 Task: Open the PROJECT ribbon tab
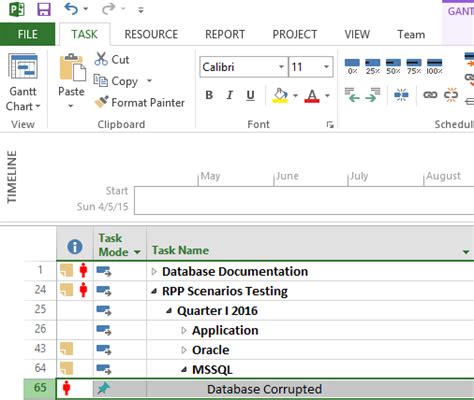[295, 34]
